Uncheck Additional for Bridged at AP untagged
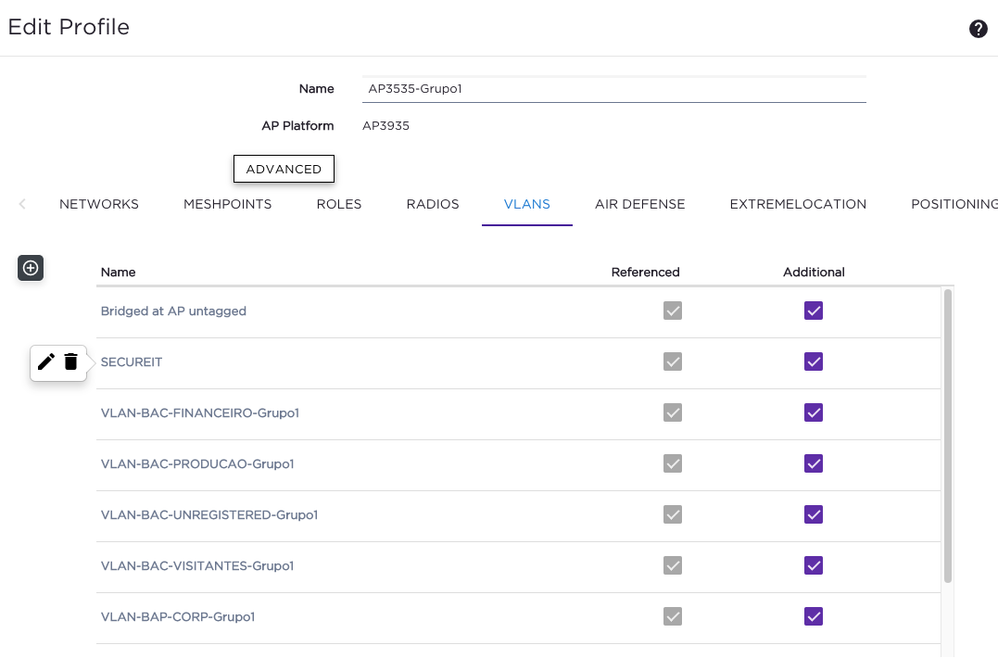Image resolution: width=998 pixels, height=672 pixels. tap(813, 311)
